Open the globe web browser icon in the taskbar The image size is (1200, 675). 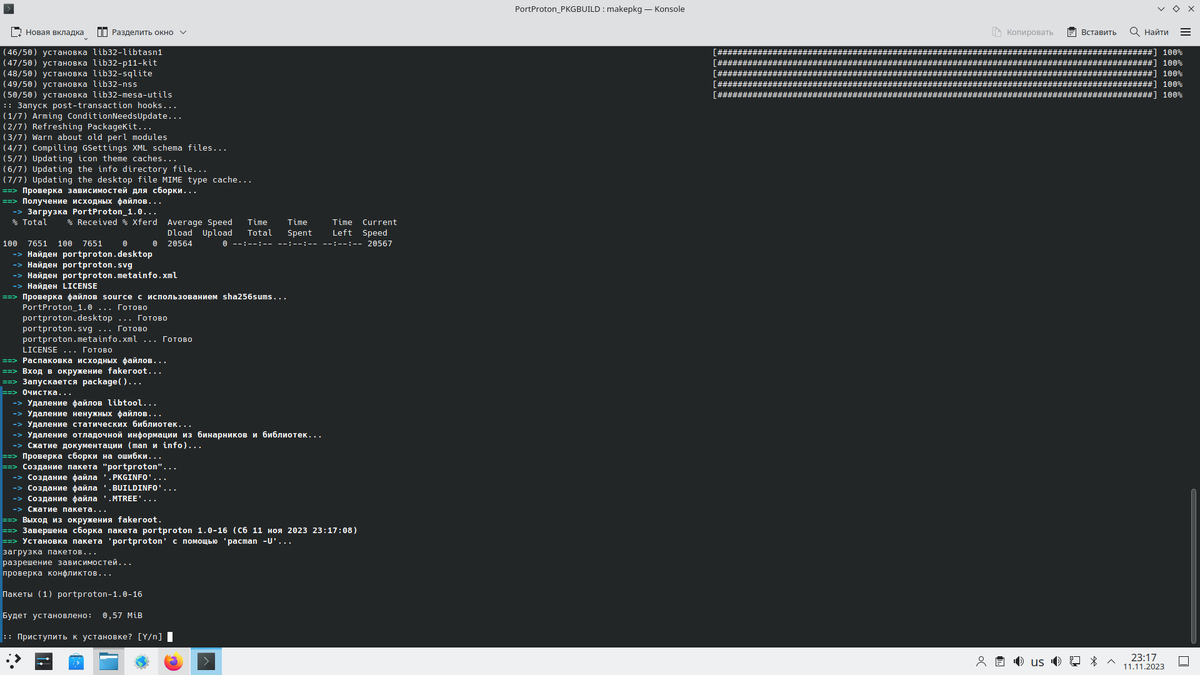(141, 661)
